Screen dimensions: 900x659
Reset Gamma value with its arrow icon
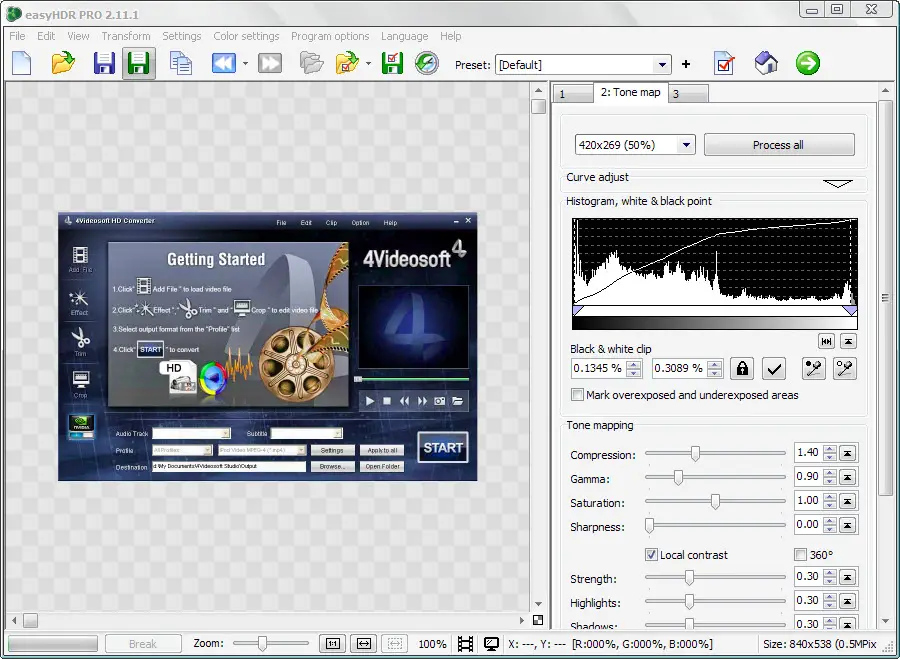[848, 477]
